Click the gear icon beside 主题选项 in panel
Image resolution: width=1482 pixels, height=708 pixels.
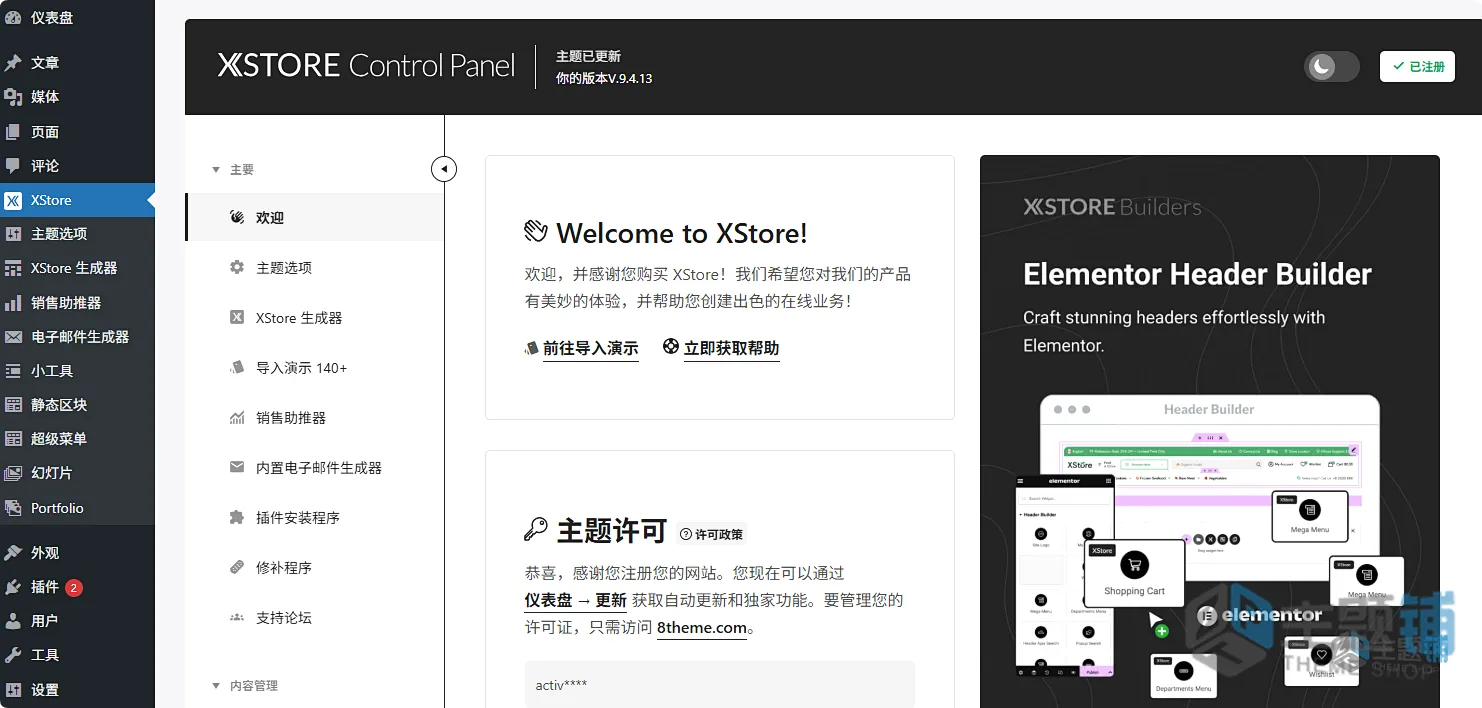(x=237, y=267)
